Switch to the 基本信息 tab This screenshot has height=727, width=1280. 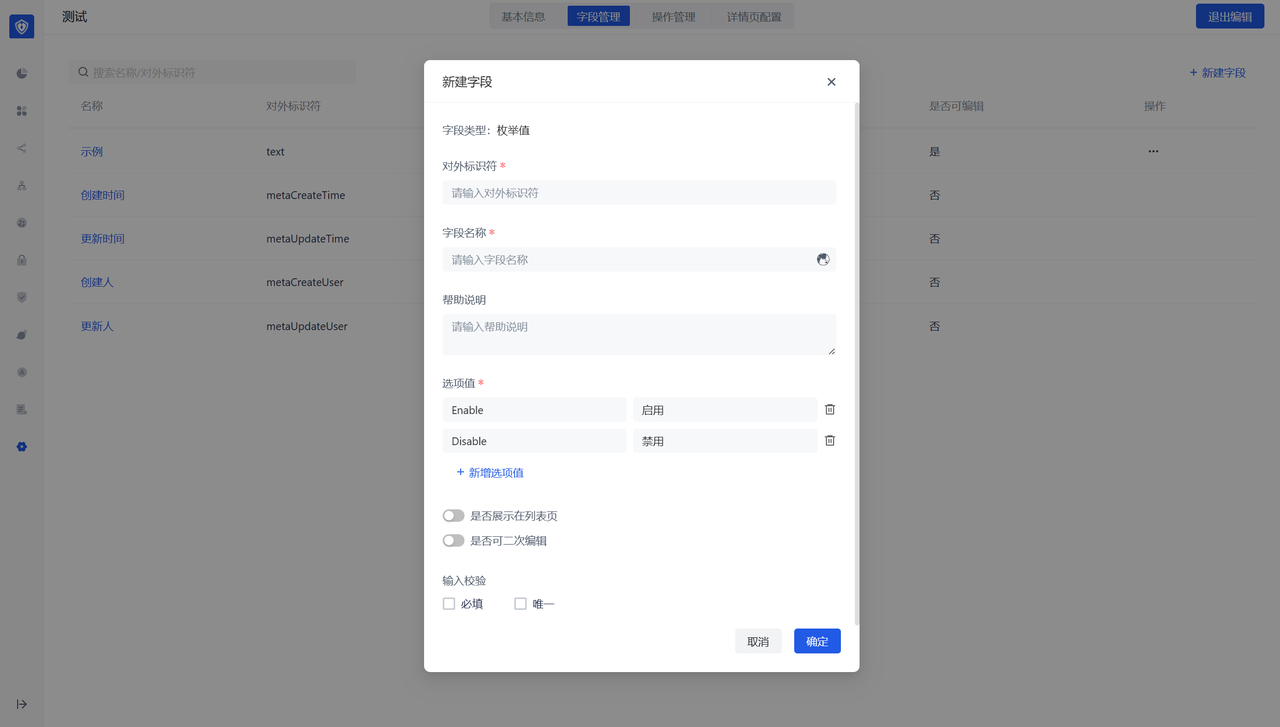[523, 17]
